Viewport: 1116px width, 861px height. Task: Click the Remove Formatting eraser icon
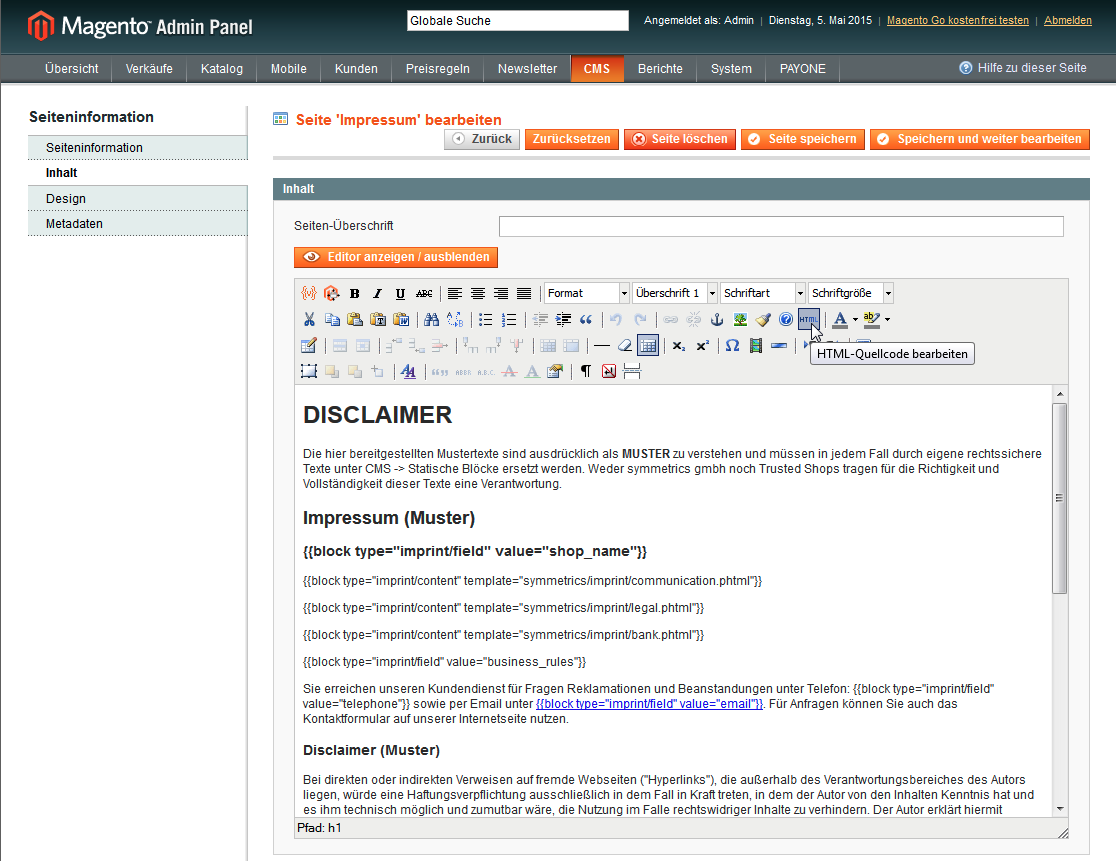click(624, 346)
